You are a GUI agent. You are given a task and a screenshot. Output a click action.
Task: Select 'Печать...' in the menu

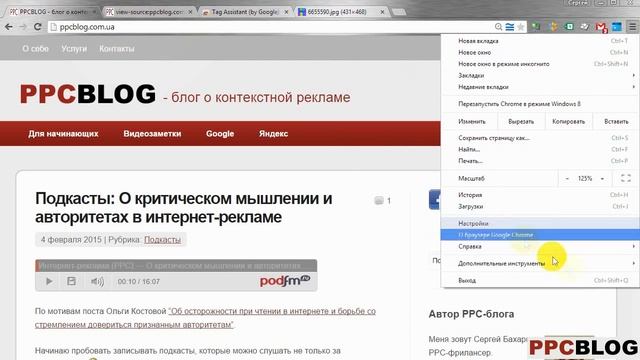click(x=540, y=161)
